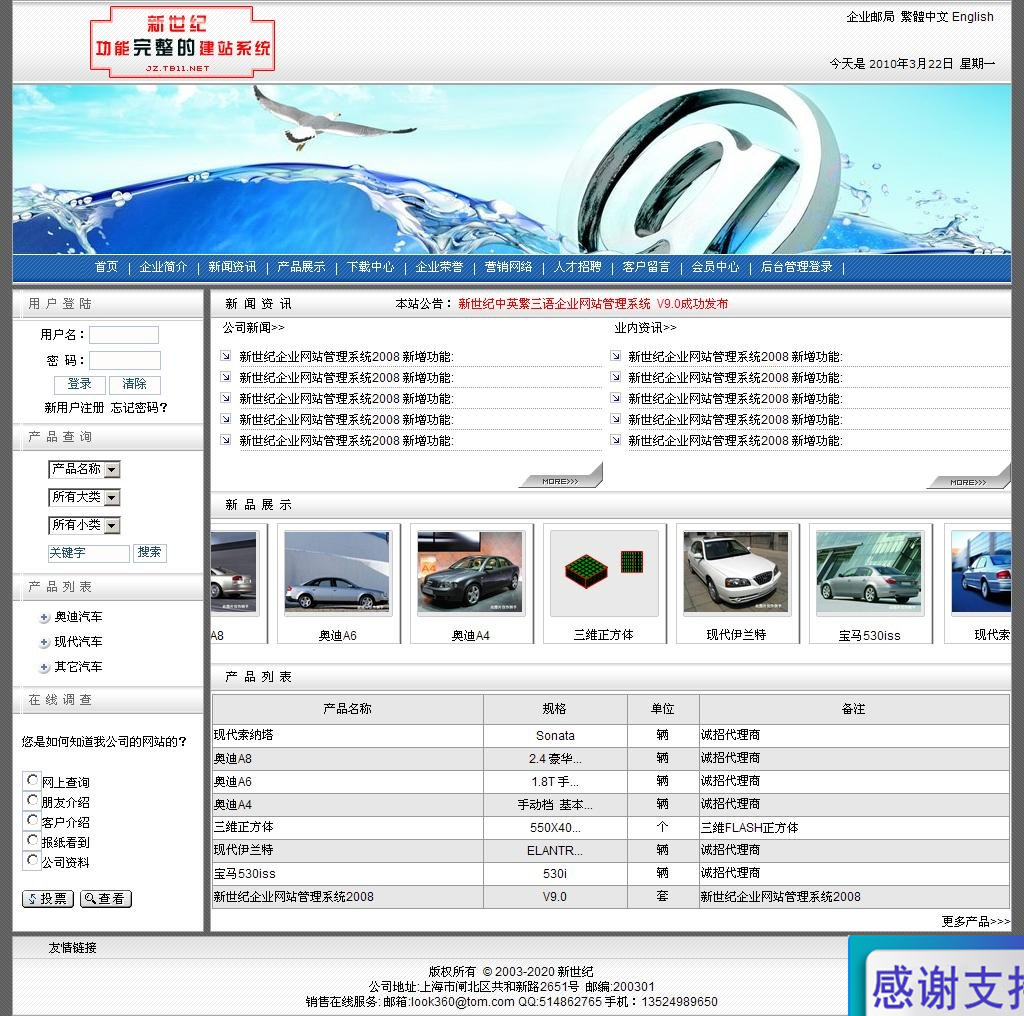Open the 所有大类 dropdown
Image resolution: width=1024 pixels, height=1016 pixels.
coord(84,498)
